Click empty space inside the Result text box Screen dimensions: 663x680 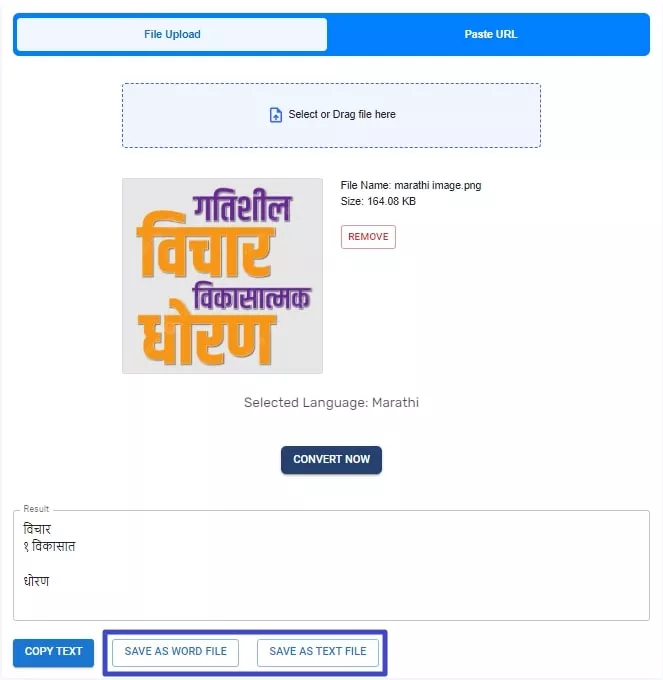pyautogui.click(x=400, y=580)
